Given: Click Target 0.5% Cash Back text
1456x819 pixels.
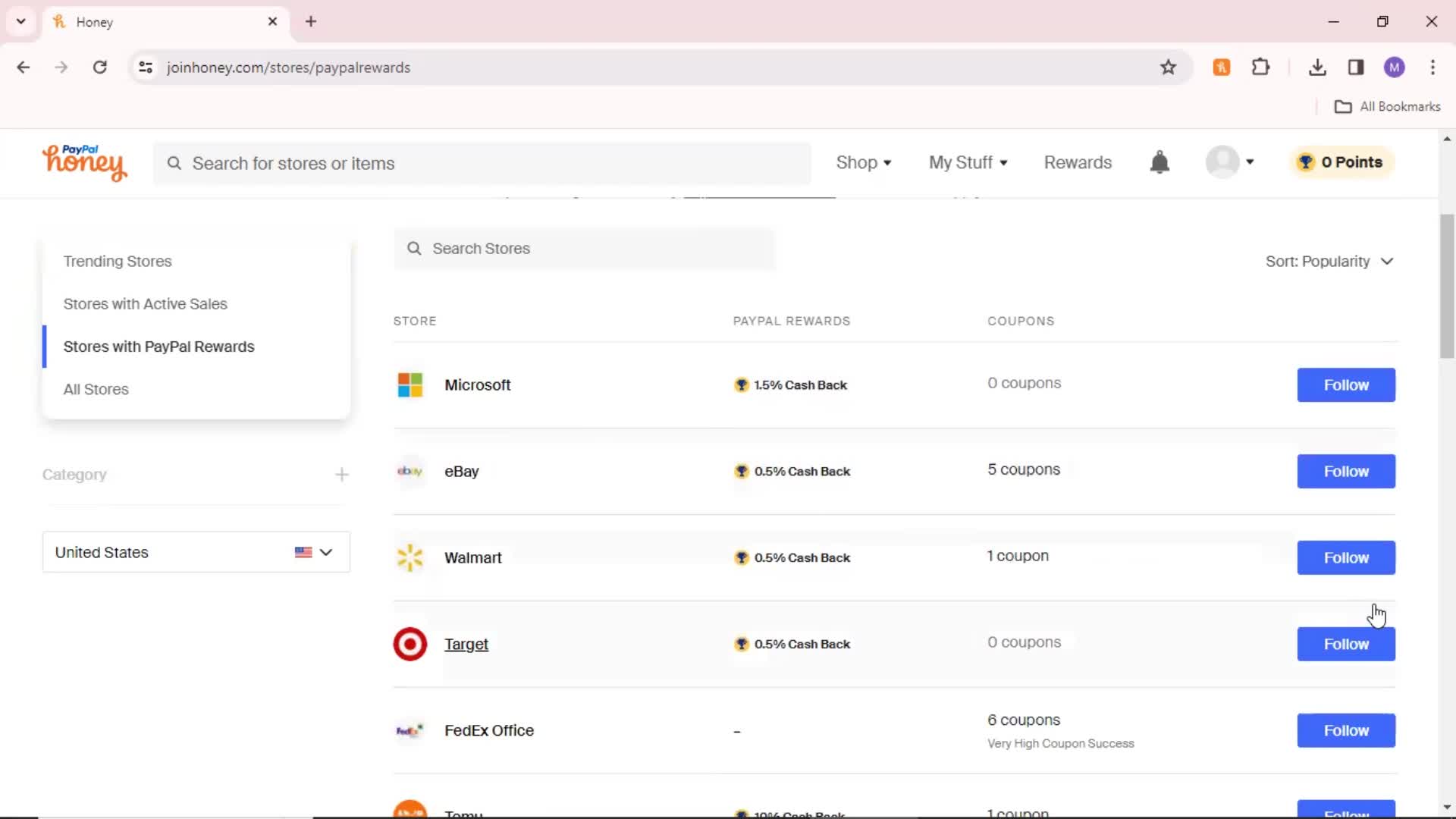Looking at the screenshot, I should pyautogui.click(x=802, y=645).
